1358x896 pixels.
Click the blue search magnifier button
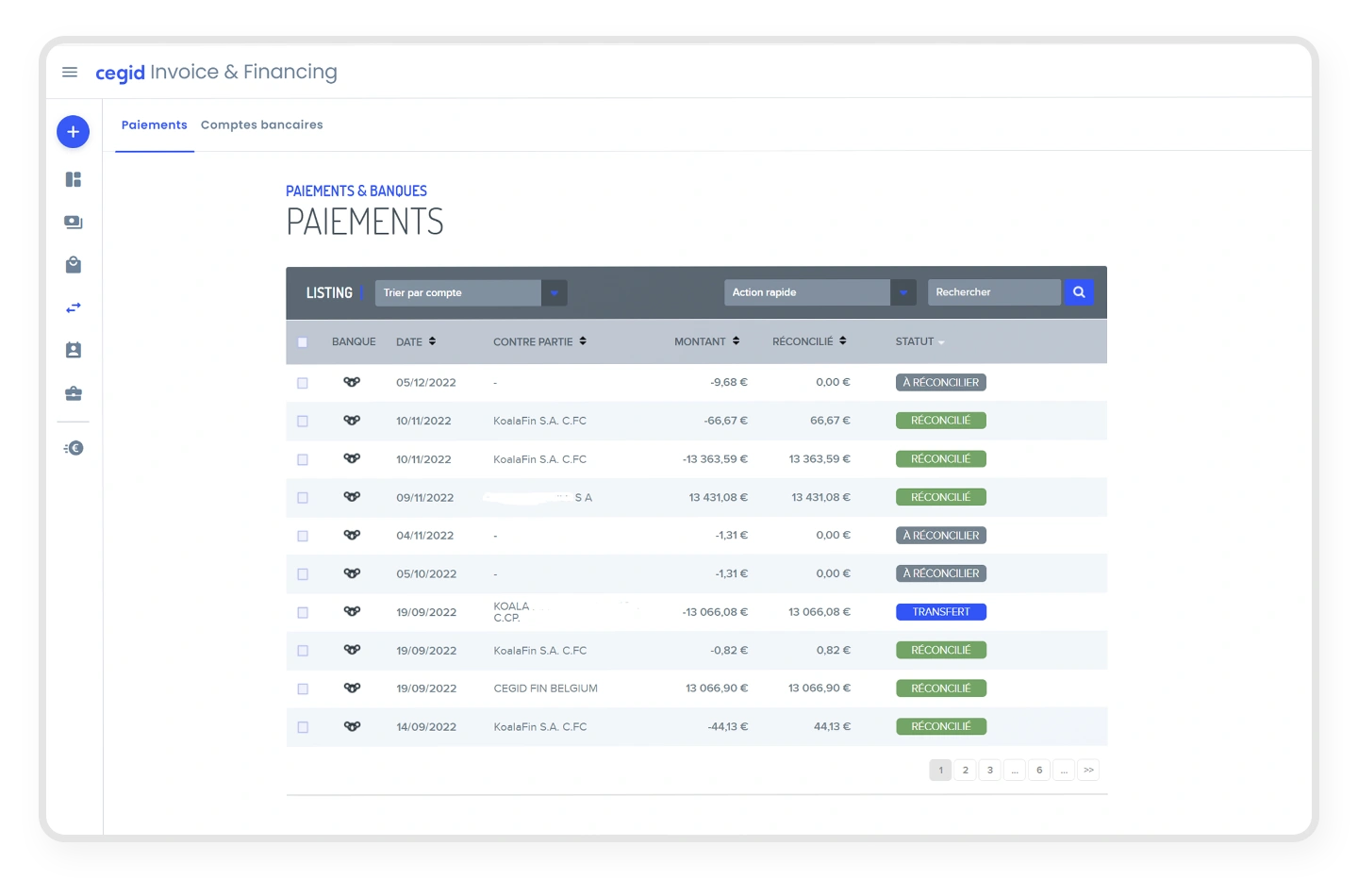tap(1079, 292)
